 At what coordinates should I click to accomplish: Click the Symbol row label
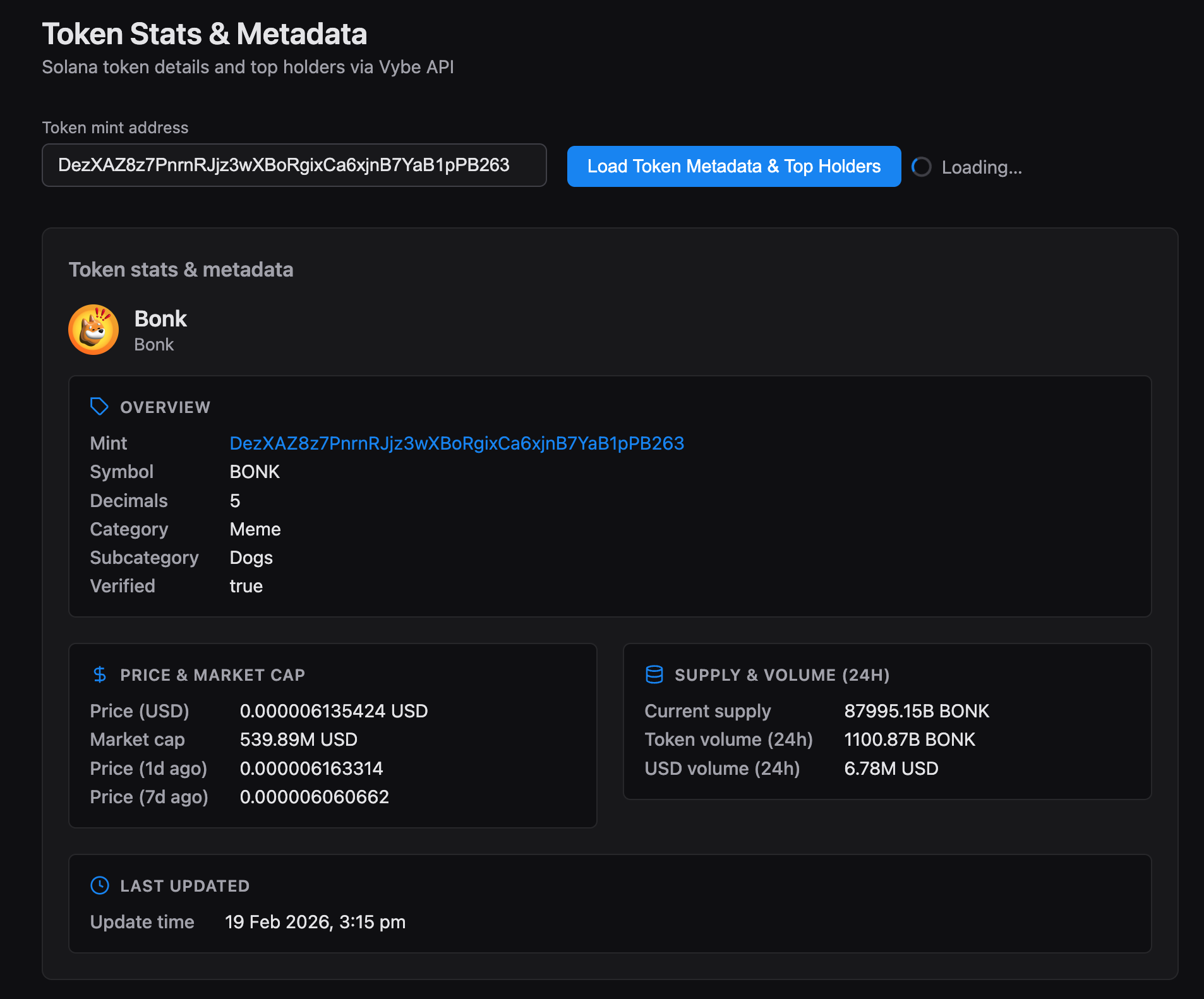click(122, 472)
